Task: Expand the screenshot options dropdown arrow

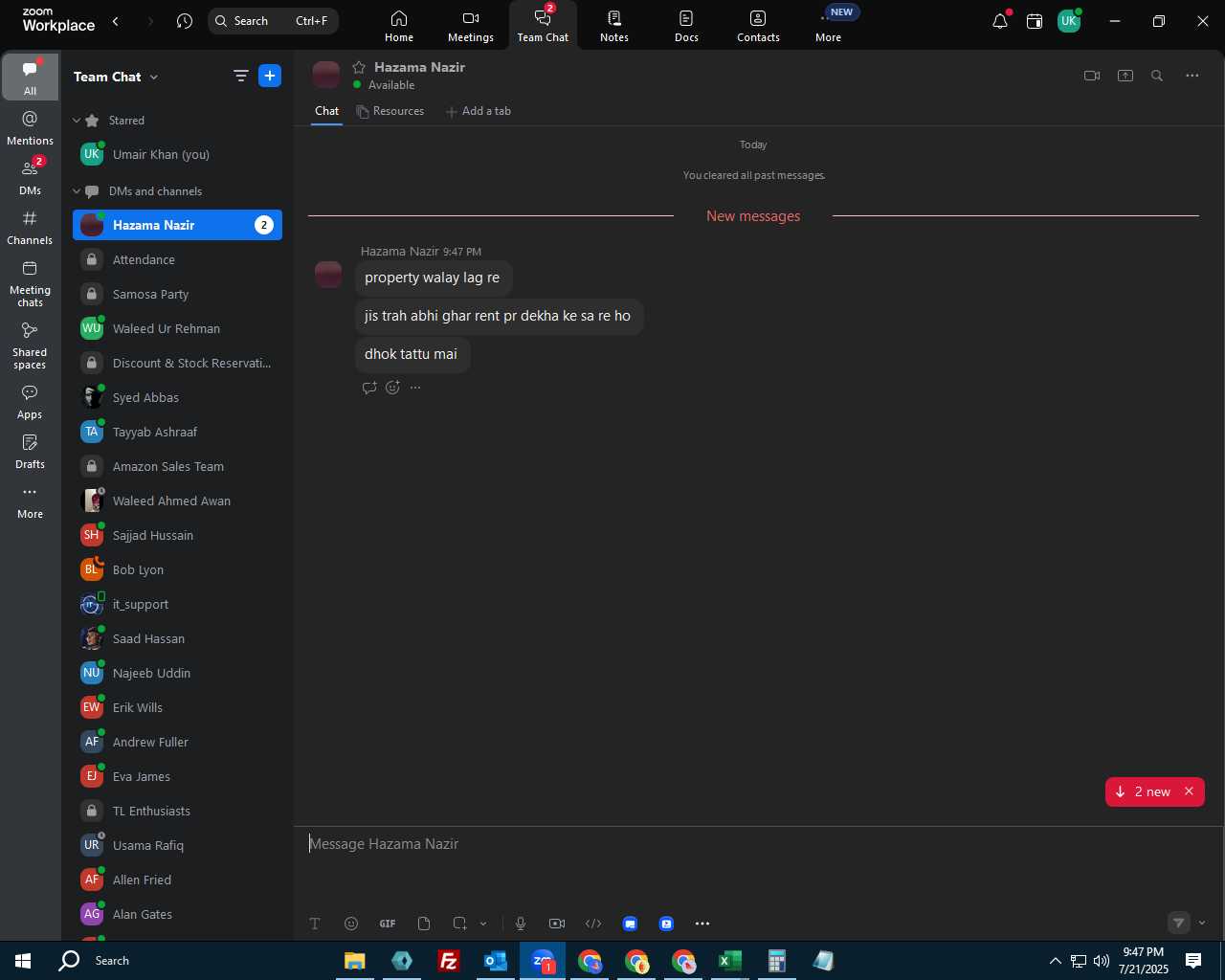Action: (x=483, y=924)
